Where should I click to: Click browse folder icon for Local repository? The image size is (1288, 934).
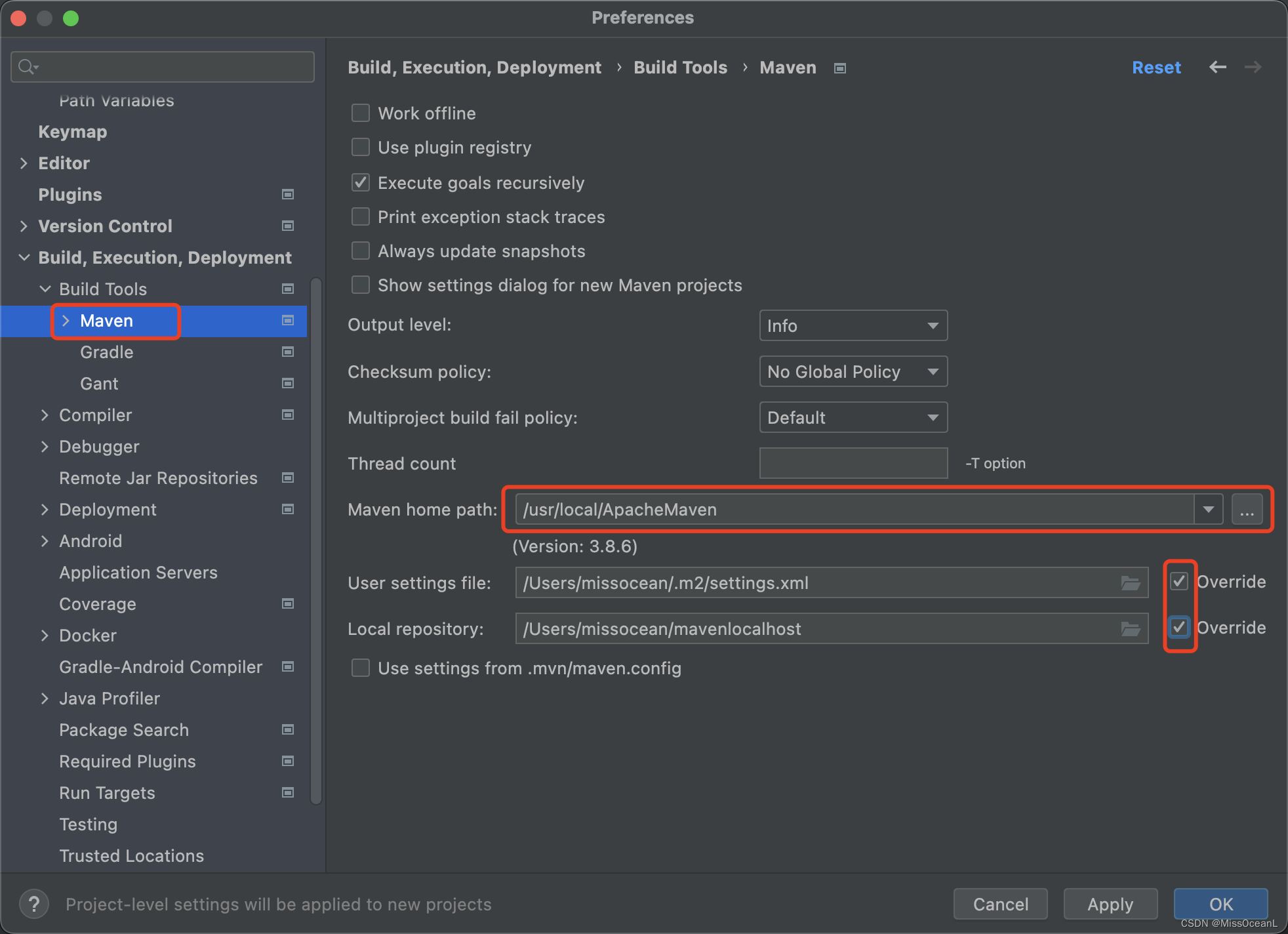(x=1131, y=628)
